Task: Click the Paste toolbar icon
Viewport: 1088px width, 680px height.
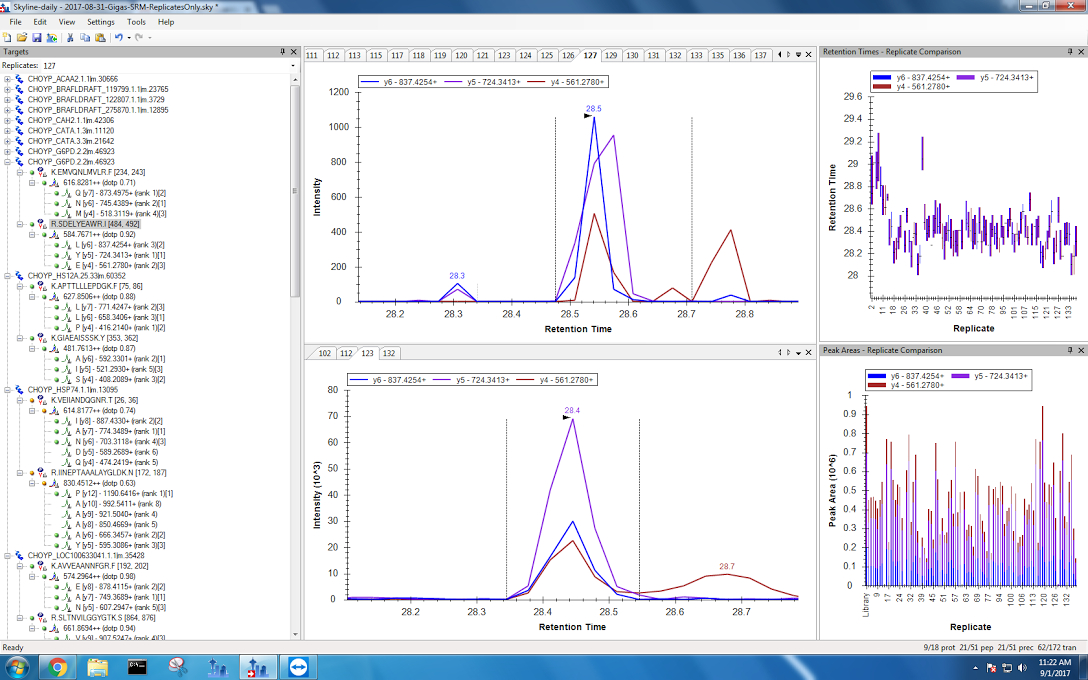Action: pyautogui.click(x=99, y=37)
